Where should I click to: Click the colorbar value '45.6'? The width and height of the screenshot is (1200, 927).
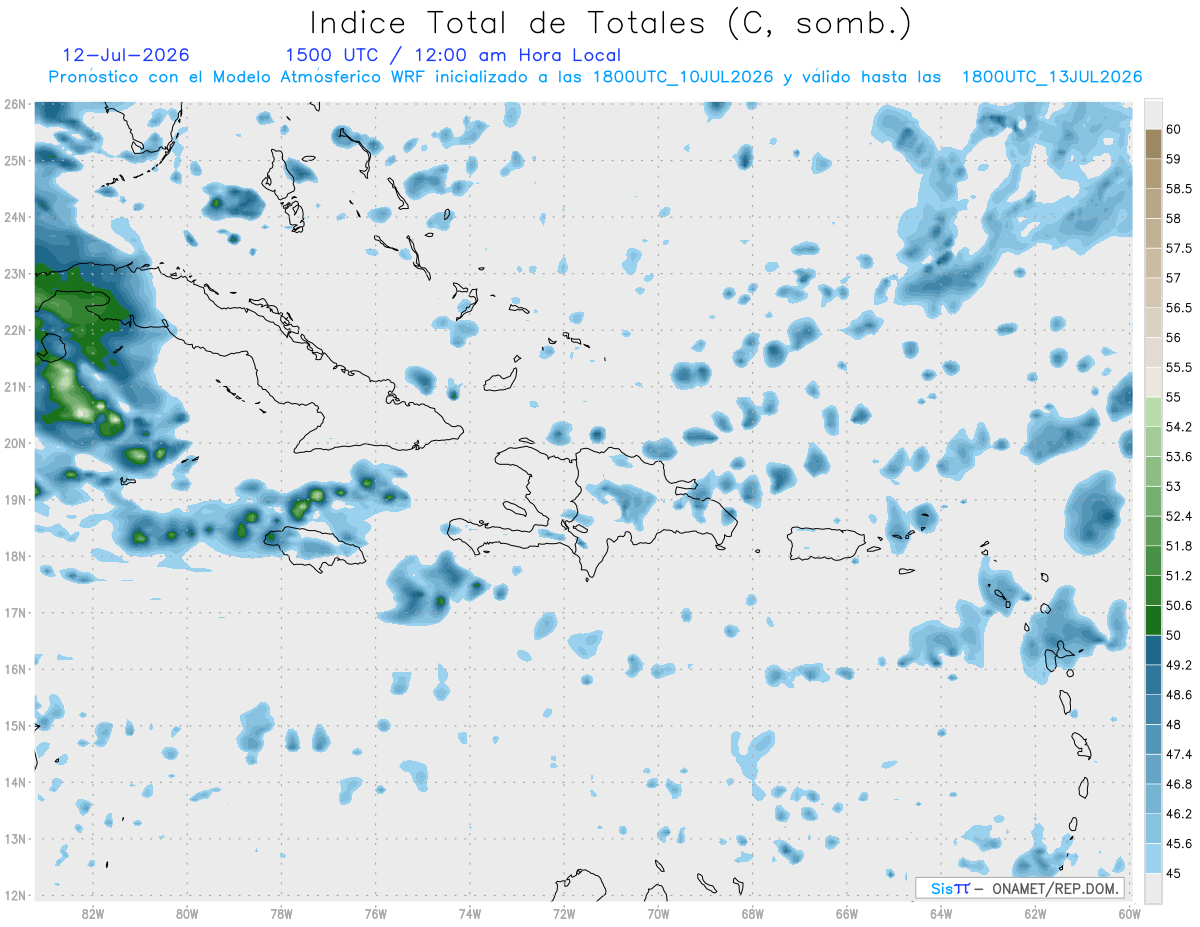pos(1179,844)
